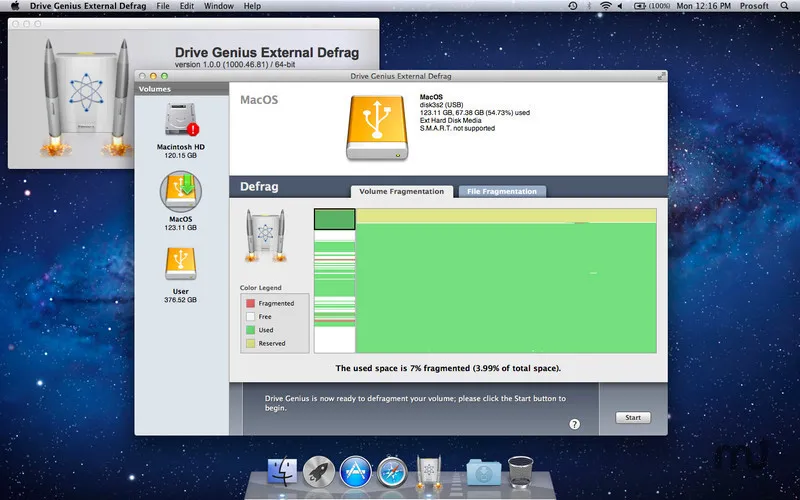This screenshot has height=500, width=800.
Task: Open Trash in the dock
Action: [520, 469]
